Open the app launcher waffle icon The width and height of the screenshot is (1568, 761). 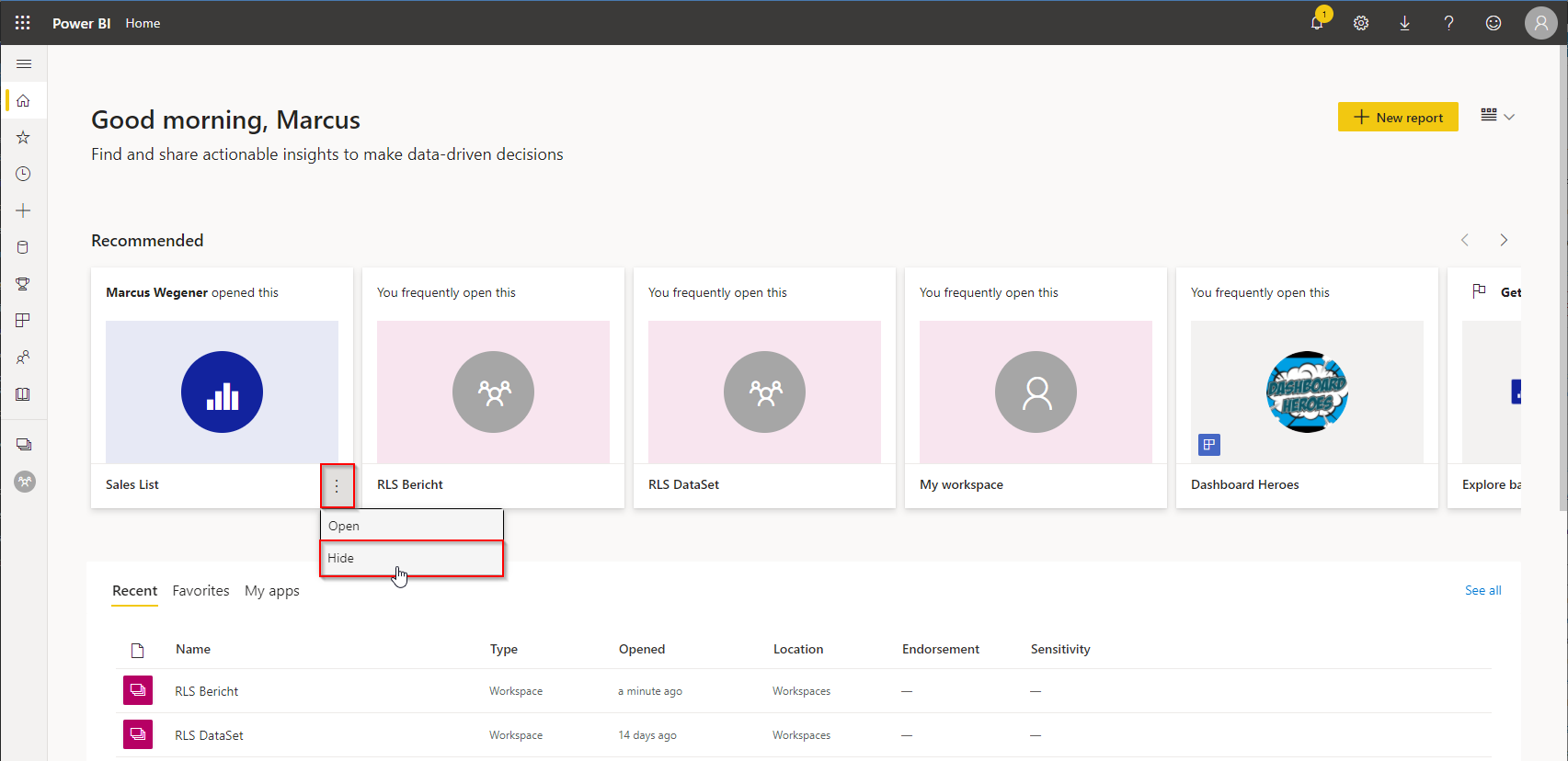click(23, 23)
